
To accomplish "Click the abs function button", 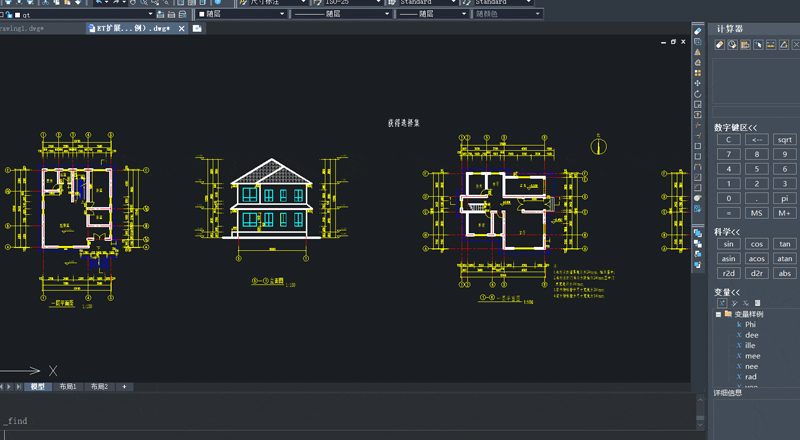I will click(785, 274).
